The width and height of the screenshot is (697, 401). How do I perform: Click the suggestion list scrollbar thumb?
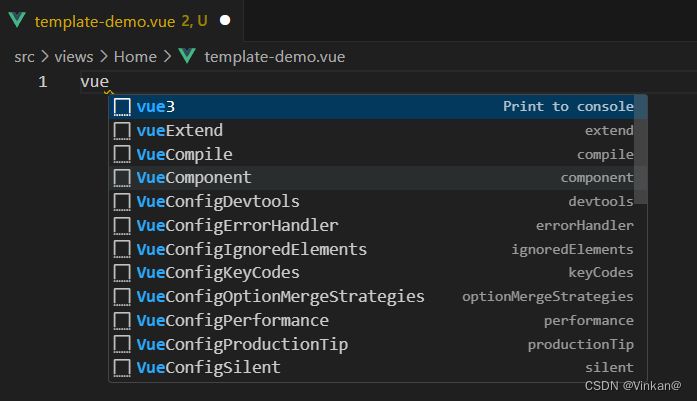coord(641,149)
